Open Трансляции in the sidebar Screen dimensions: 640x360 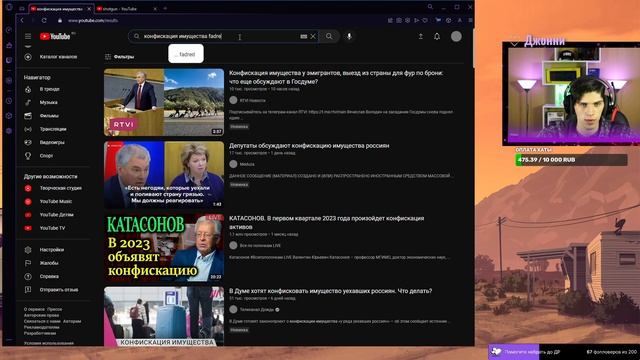point(53,129)
